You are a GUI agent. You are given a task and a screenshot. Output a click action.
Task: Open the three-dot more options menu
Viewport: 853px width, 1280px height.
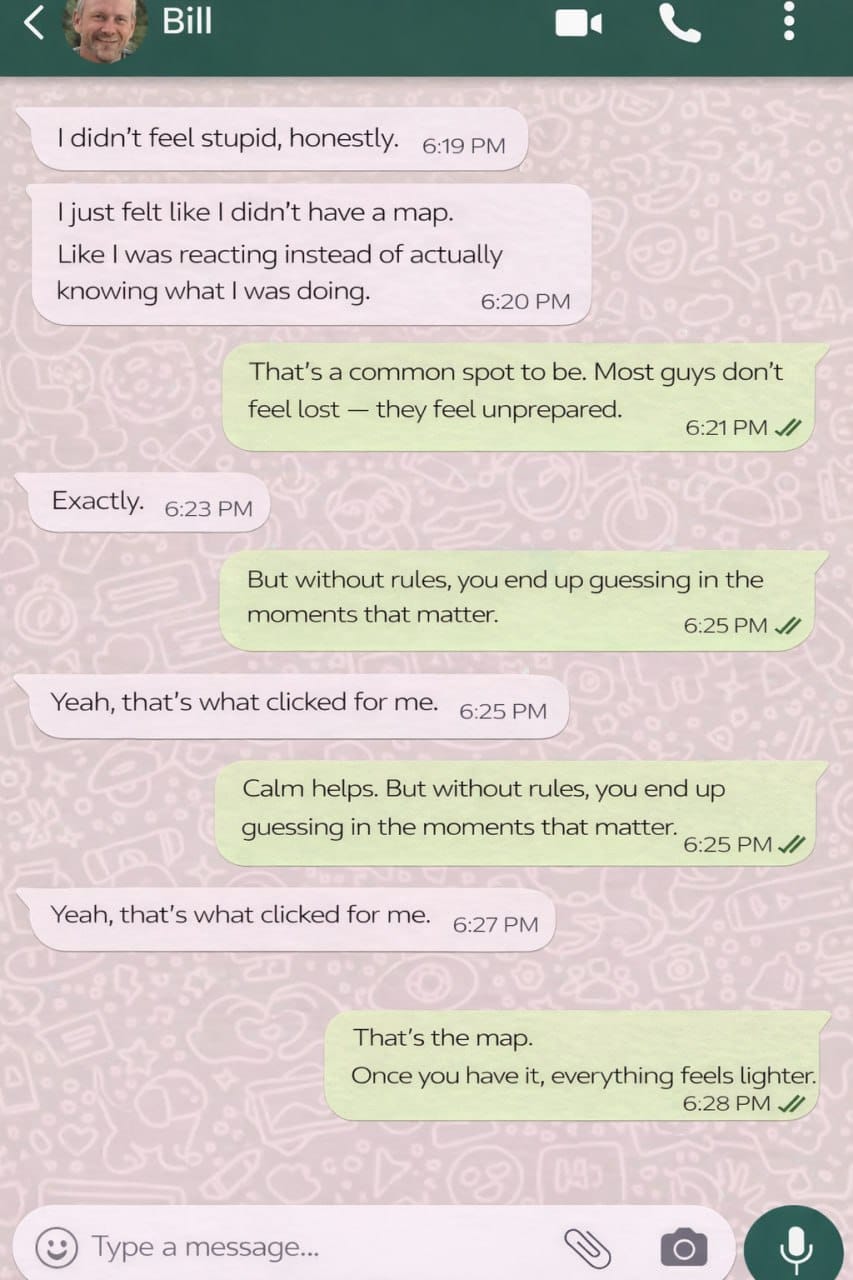pyautogui.click(x=789, y=21)
